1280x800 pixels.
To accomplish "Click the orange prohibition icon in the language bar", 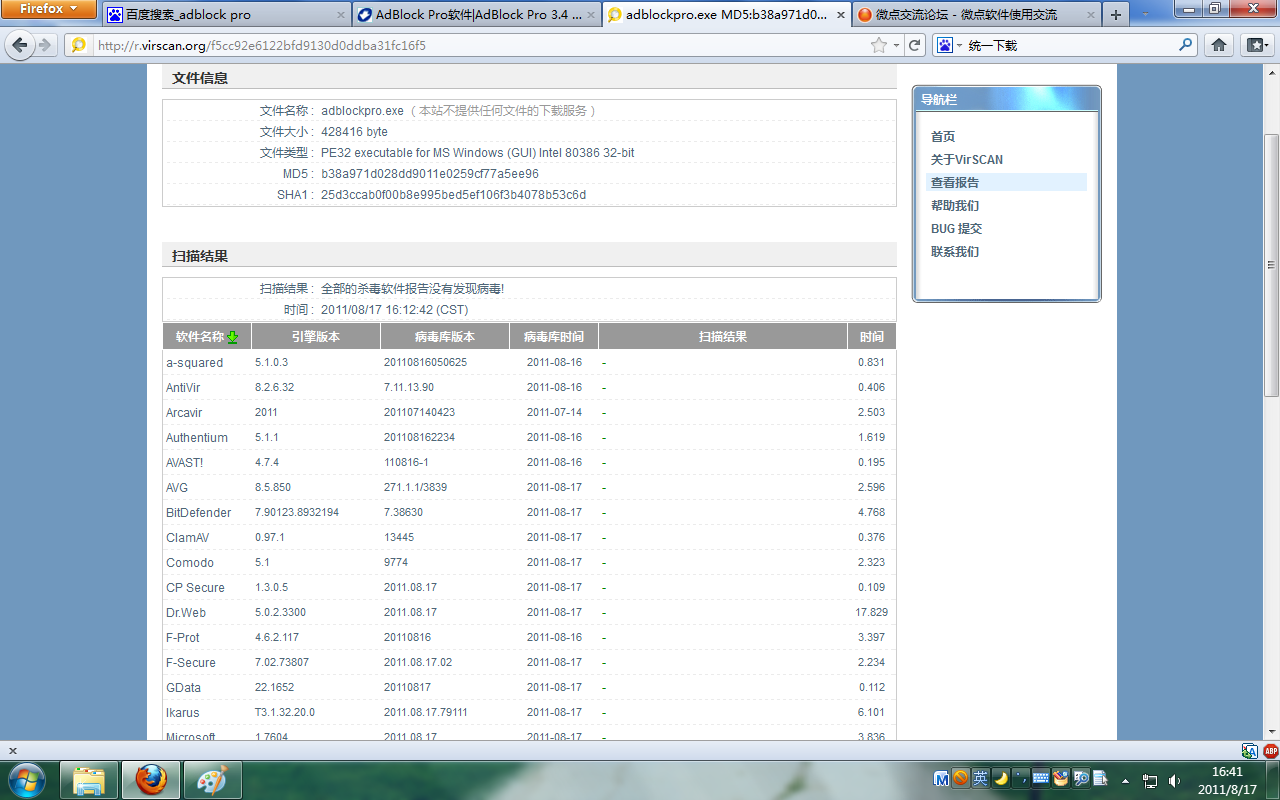I will (960, 778).
